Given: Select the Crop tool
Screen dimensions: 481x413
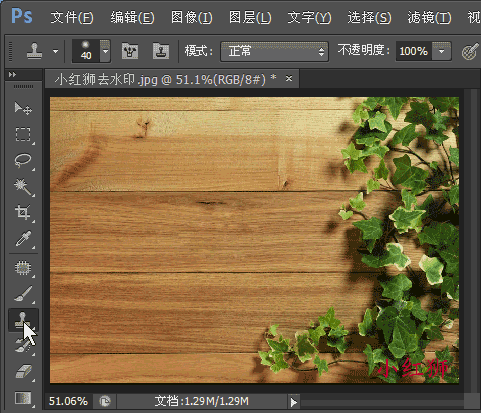Looking at the screenshot, I should [23, 212].
